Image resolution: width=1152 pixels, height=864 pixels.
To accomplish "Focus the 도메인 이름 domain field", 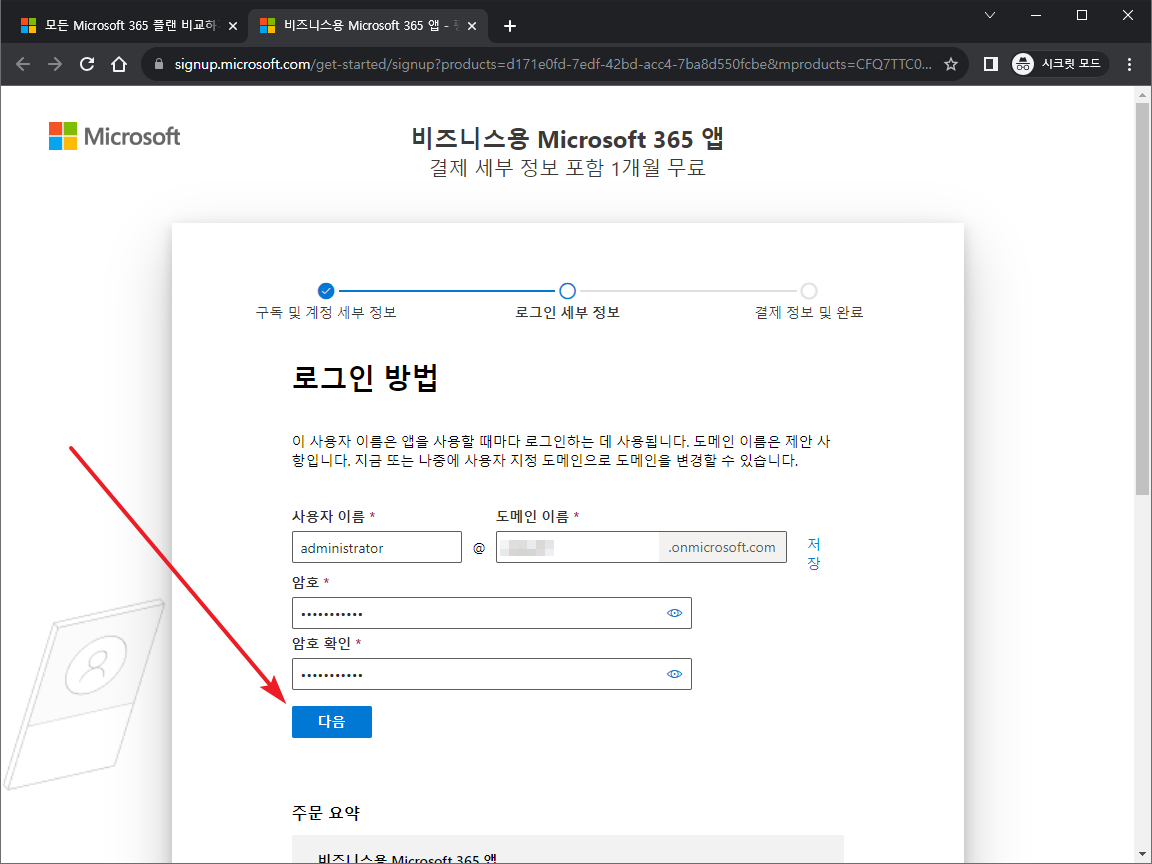I will 577,547.
